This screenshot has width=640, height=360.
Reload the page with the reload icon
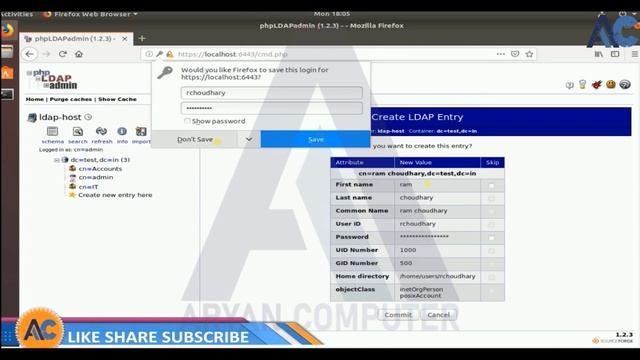coord(62,54)
